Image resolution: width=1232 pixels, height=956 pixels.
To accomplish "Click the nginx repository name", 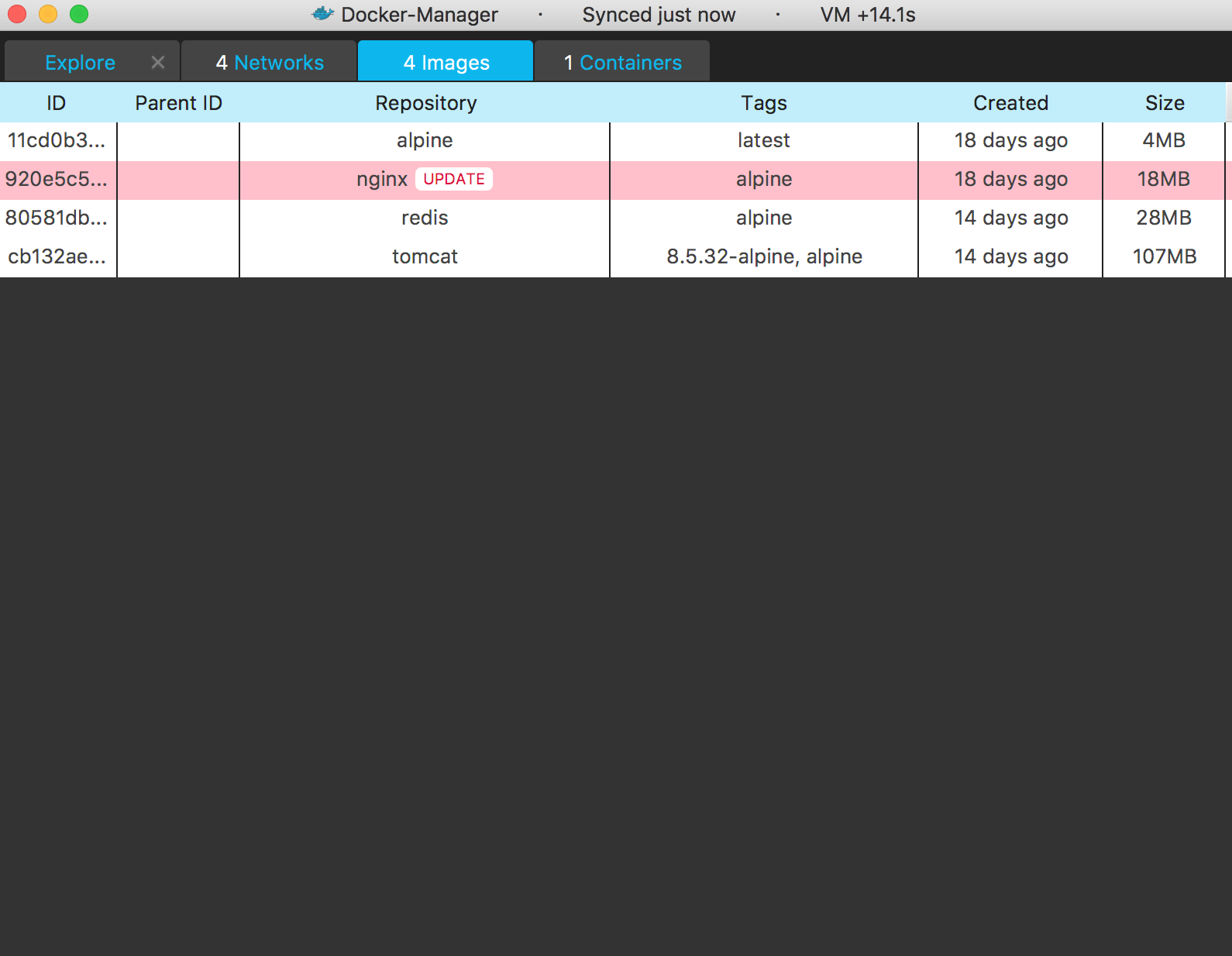I will click(x=382, y=179).
